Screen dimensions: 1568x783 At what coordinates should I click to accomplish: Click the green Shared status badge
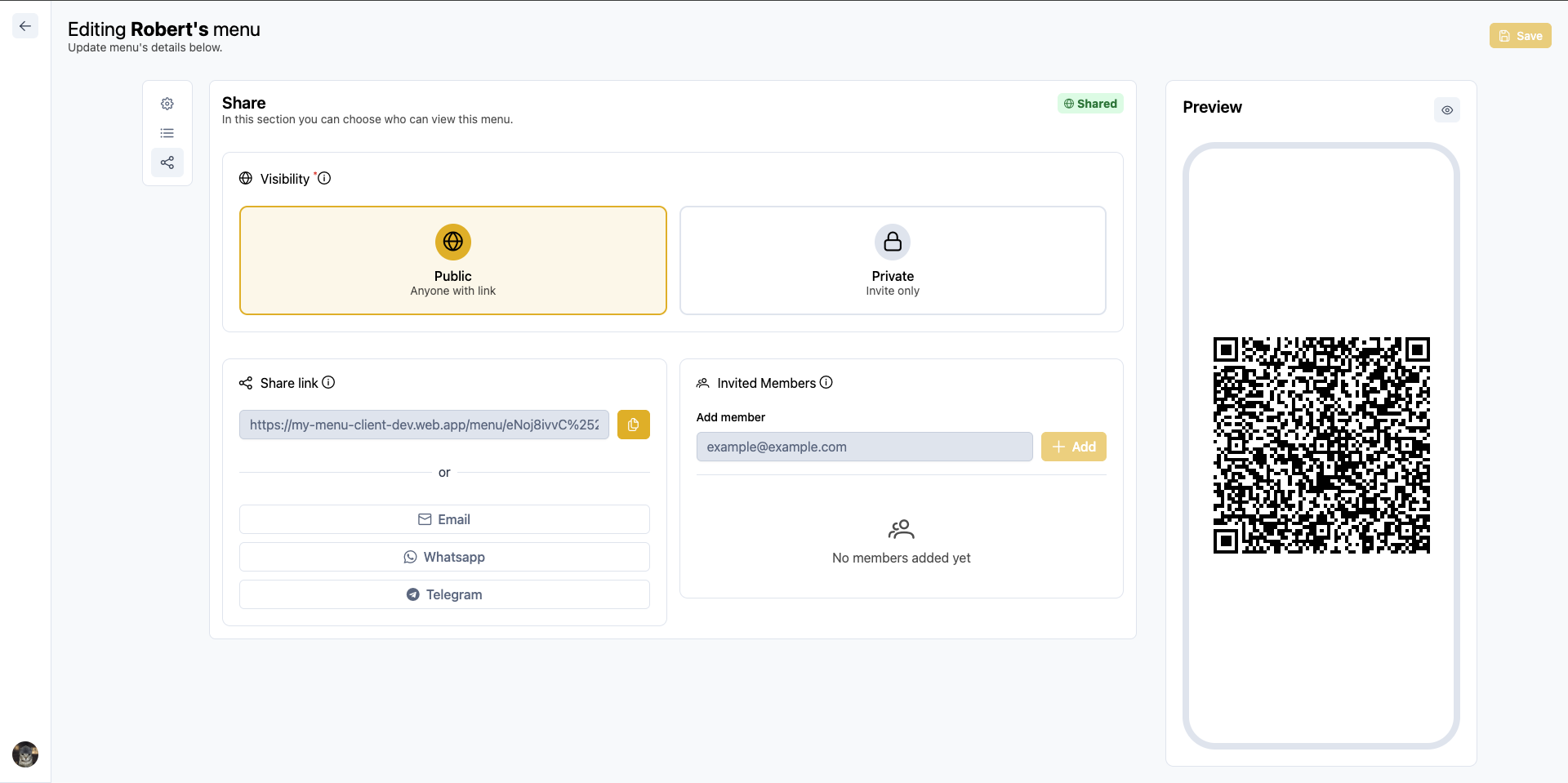(x=1090, y=104)
